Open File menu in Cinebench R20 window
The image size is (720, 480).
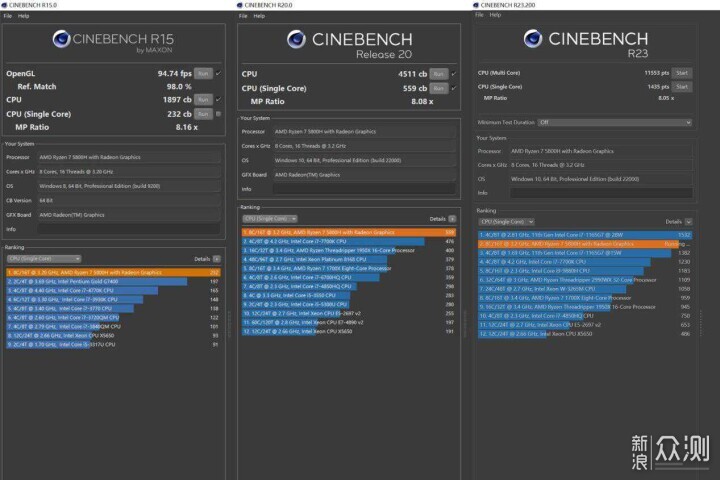(x=243, y=16)
